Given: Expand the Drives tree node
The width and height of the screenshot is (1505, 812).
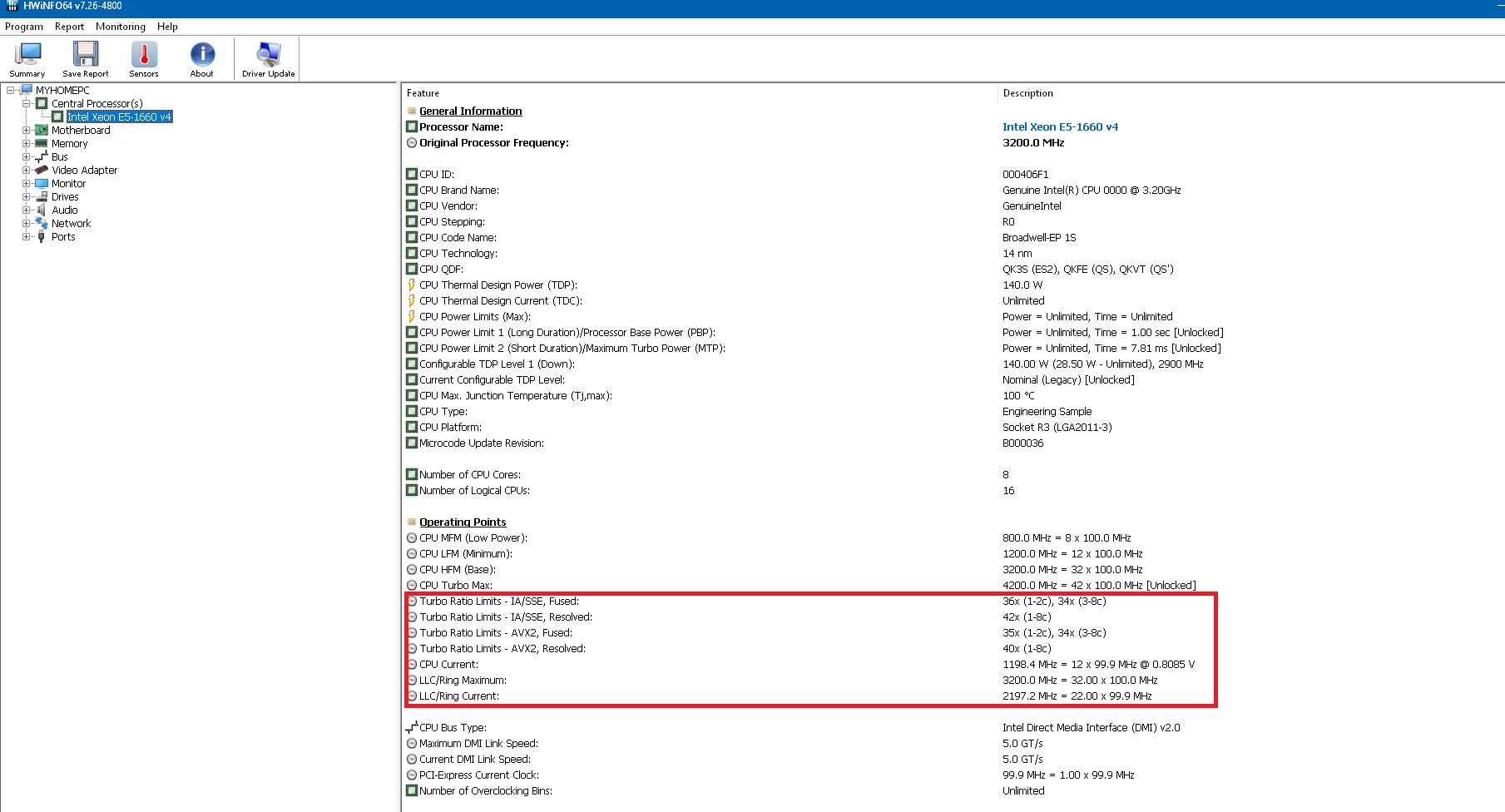Looking at the screenshot, I should point(26,196).
